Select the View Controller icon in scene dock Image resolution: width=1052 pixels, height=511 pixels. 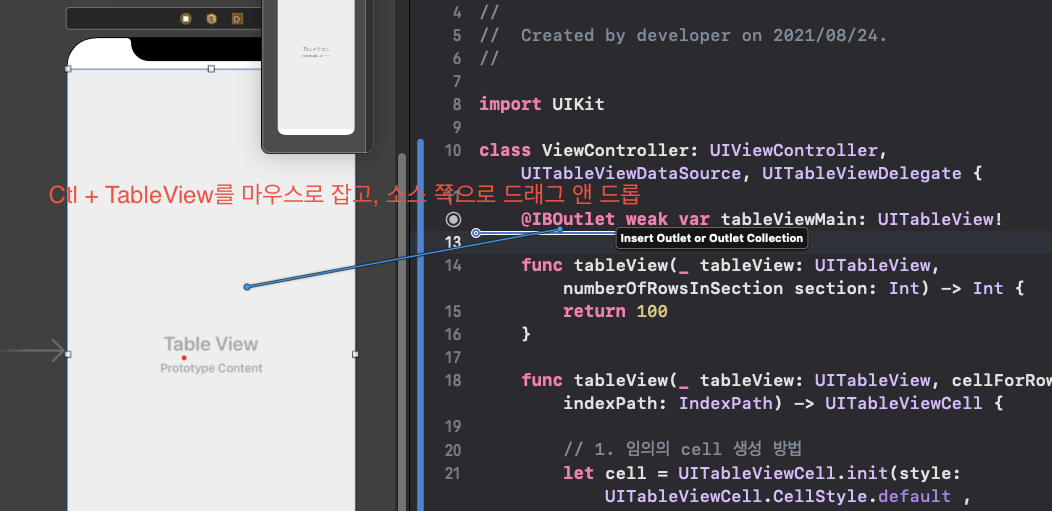pyautogui.click(x=186, y=19)
